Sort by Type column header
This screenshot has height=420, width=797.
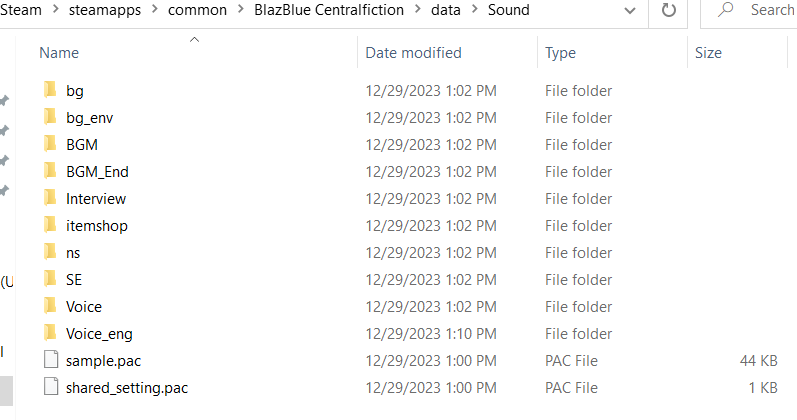pos(560,53)
